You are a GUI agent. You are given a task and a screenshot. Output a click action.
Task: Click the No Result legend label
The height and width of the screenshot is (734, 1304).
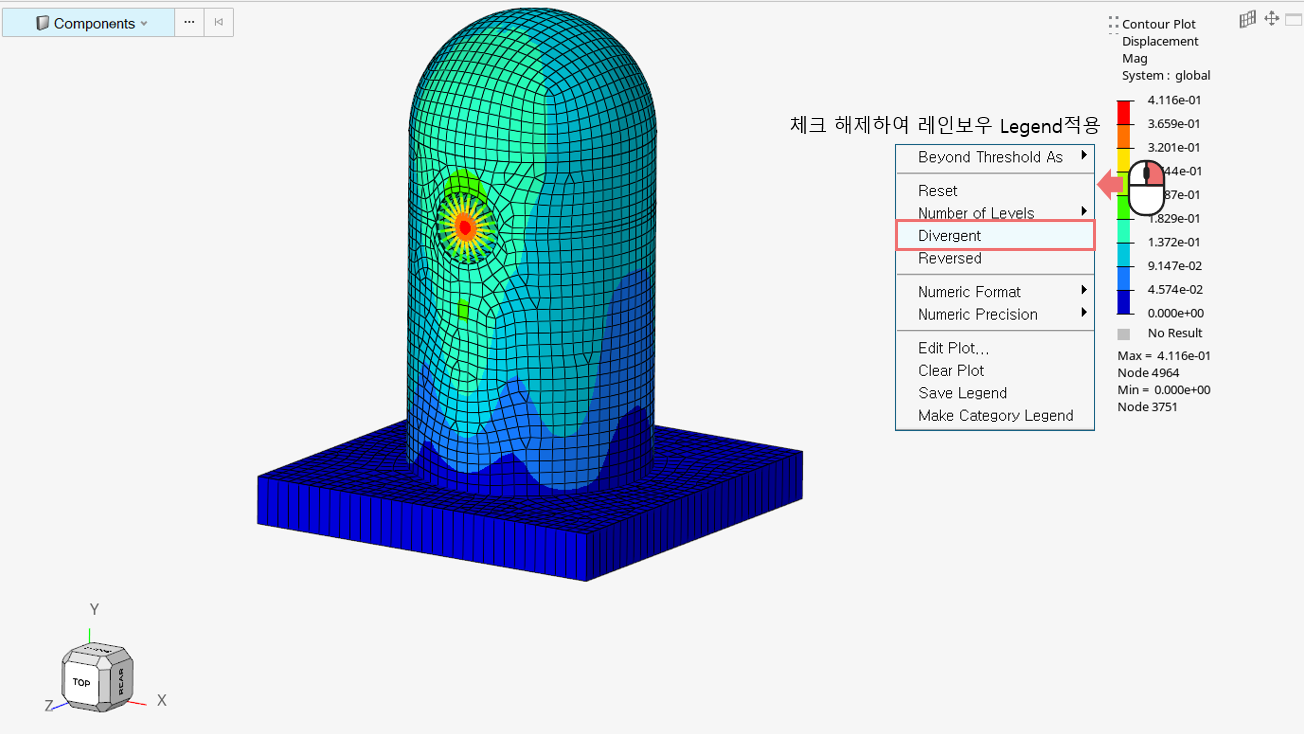coord(1175,333)
